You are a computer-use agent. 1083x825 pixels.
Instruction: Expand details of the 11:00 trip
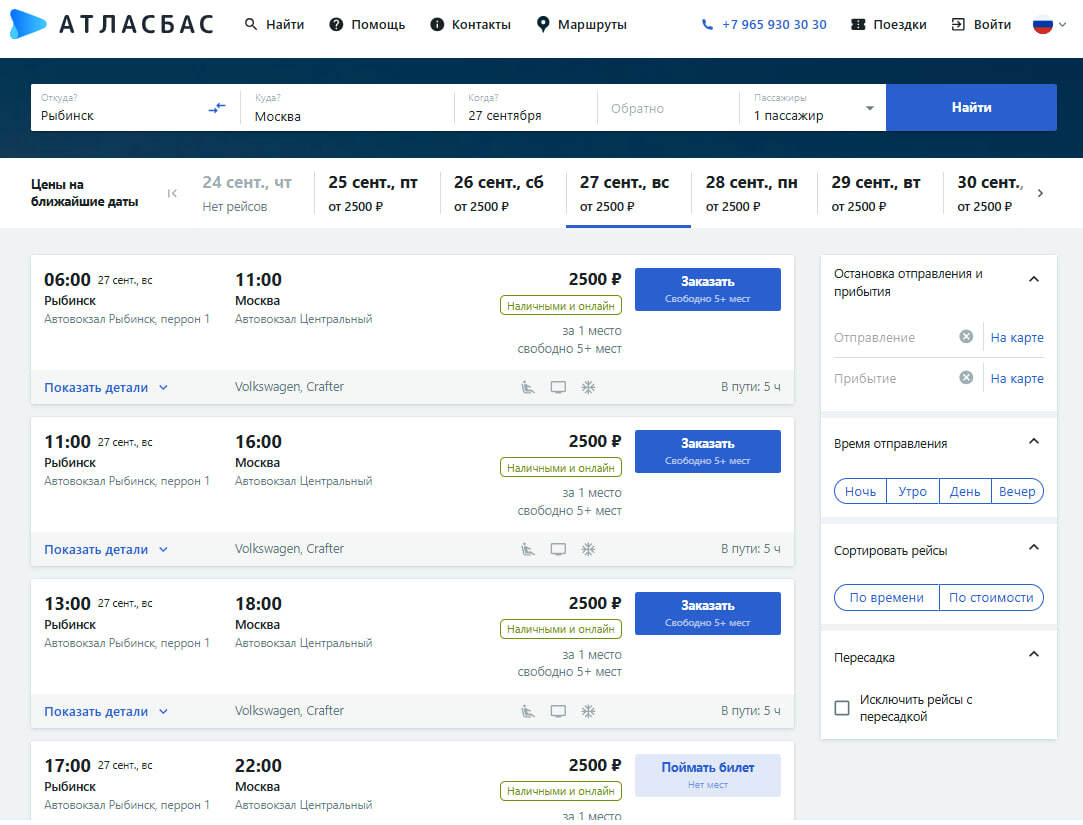point(106,549)
